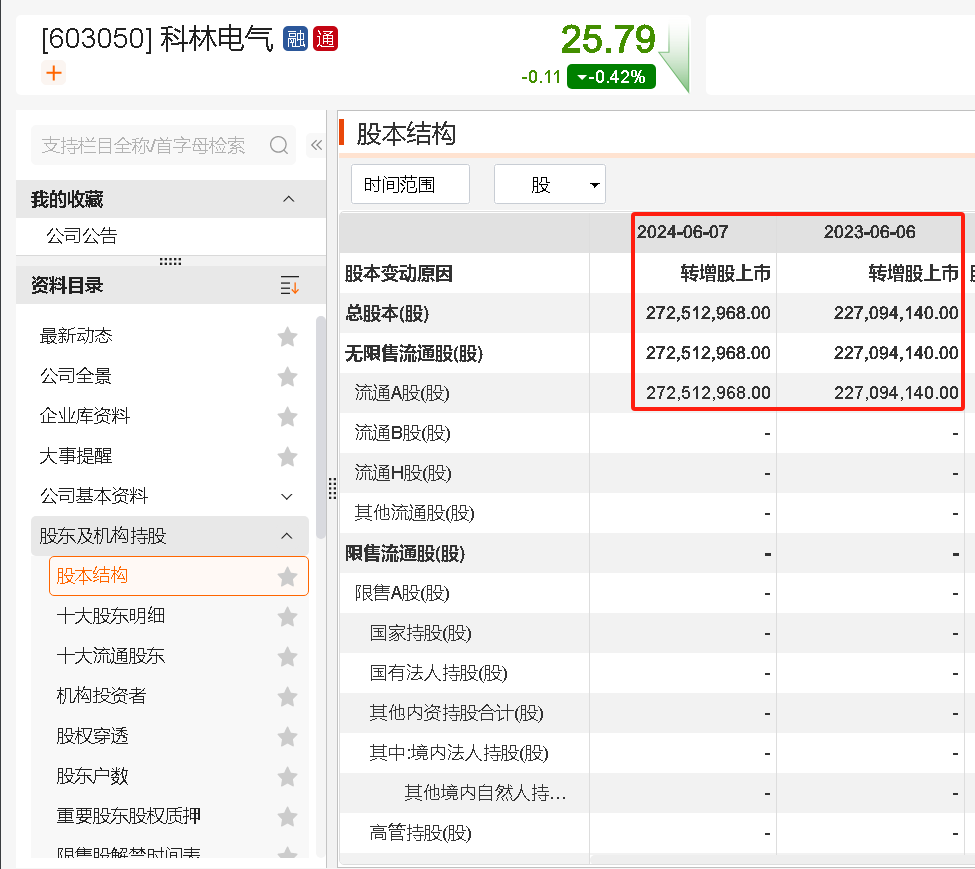Click the red 通 stock connect badge
The width and height of the screenshot is (975, 869).
pyautogui.click(x=325, y=39)
